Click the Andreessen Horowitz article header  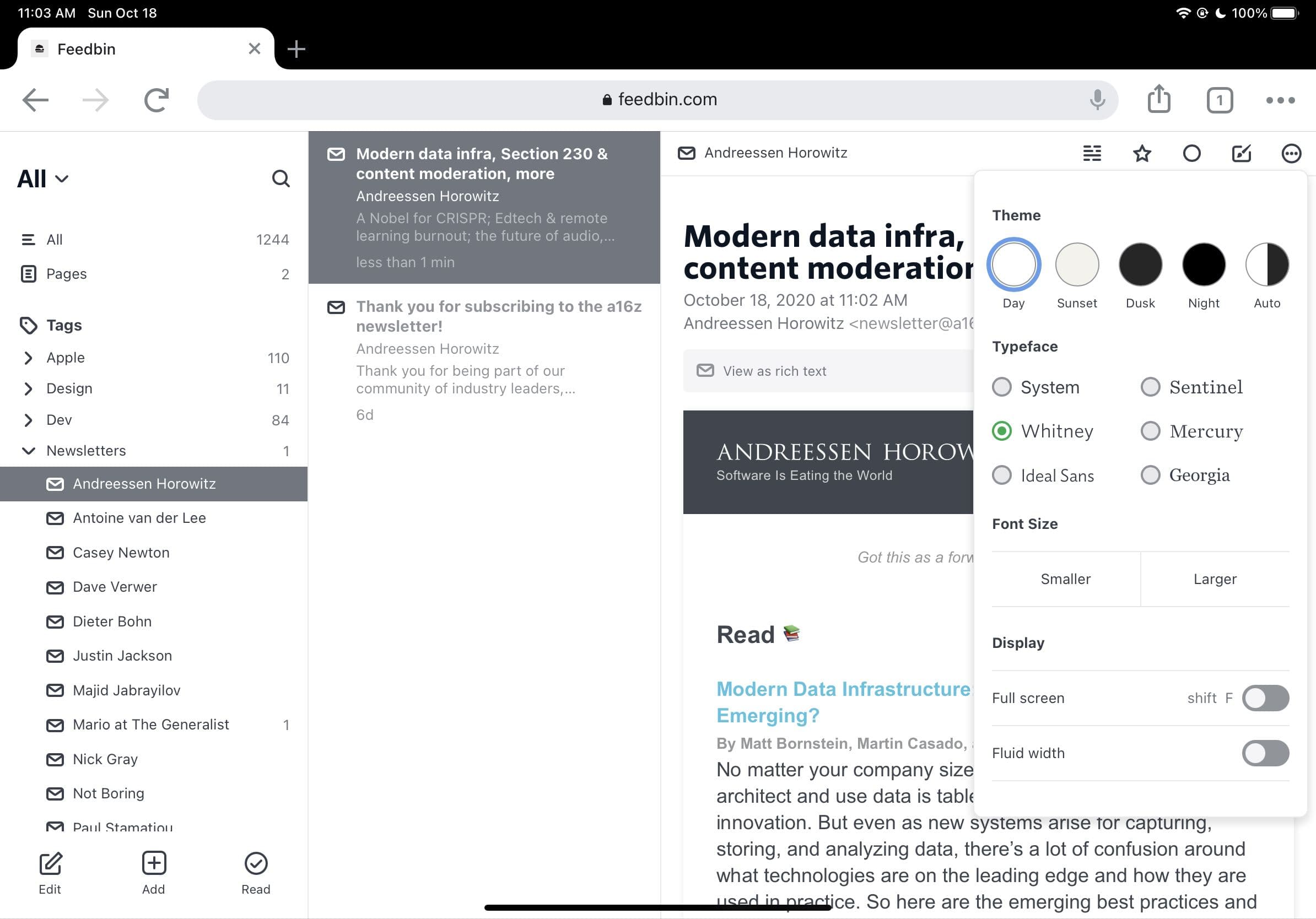[x=762, y=153]
